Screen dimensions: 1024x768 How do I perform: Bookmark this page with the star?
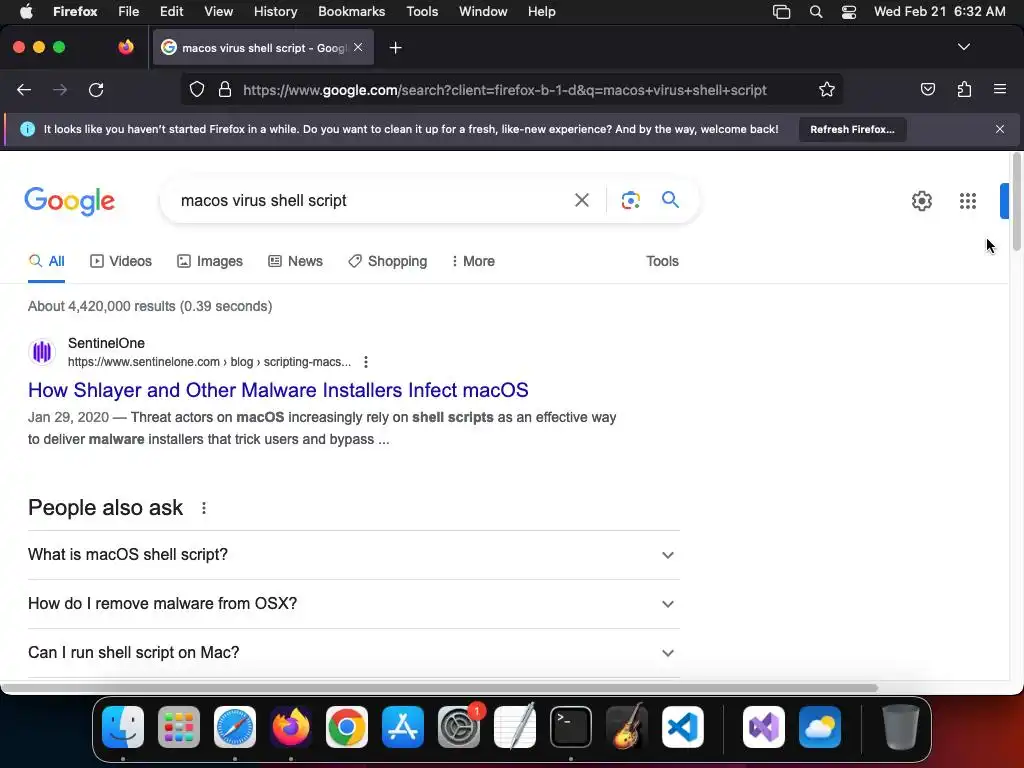(x=827, y=90)
